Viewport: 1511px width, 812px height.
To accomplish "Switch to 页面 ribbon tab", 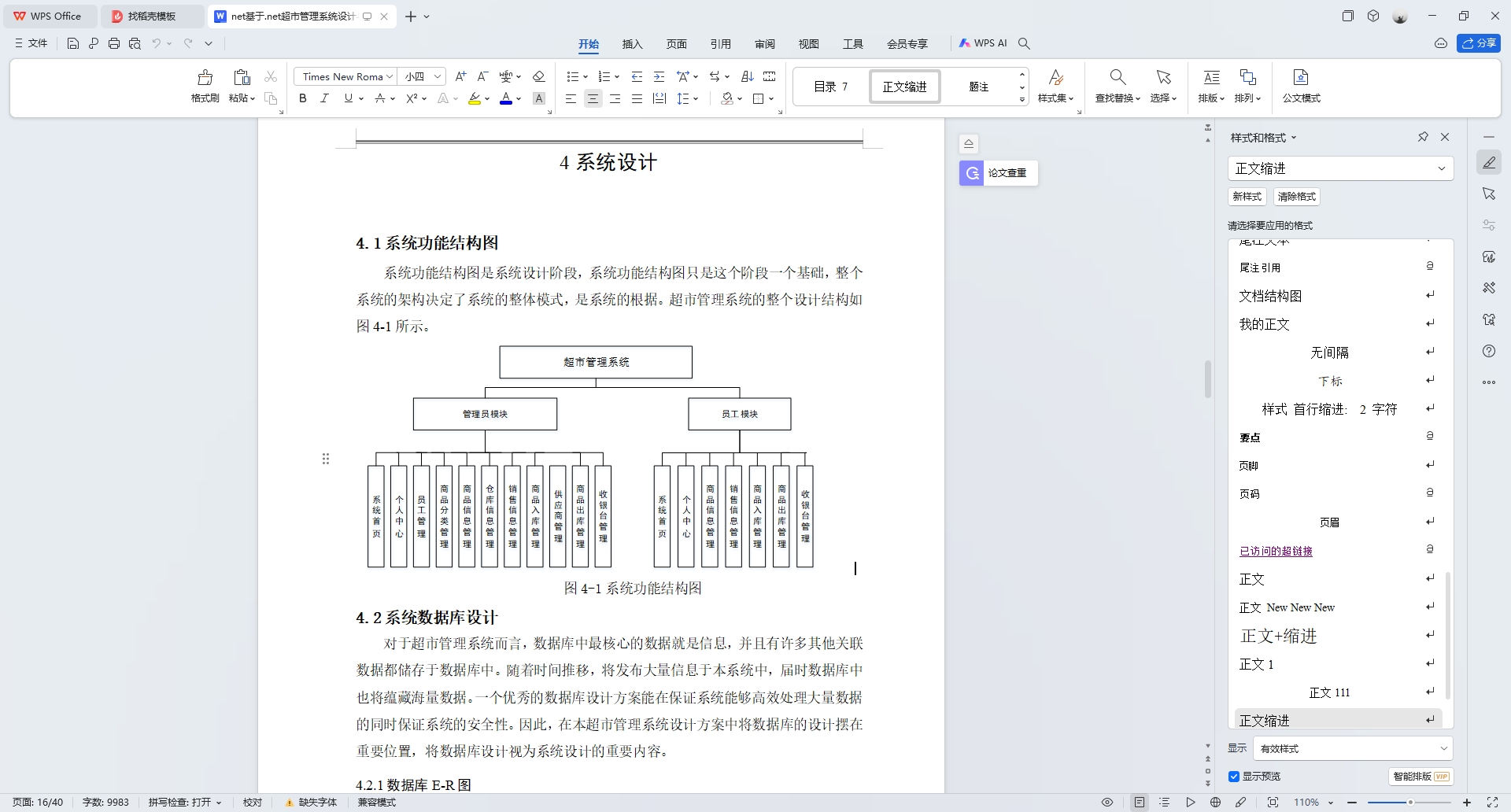I will (676, 44).
